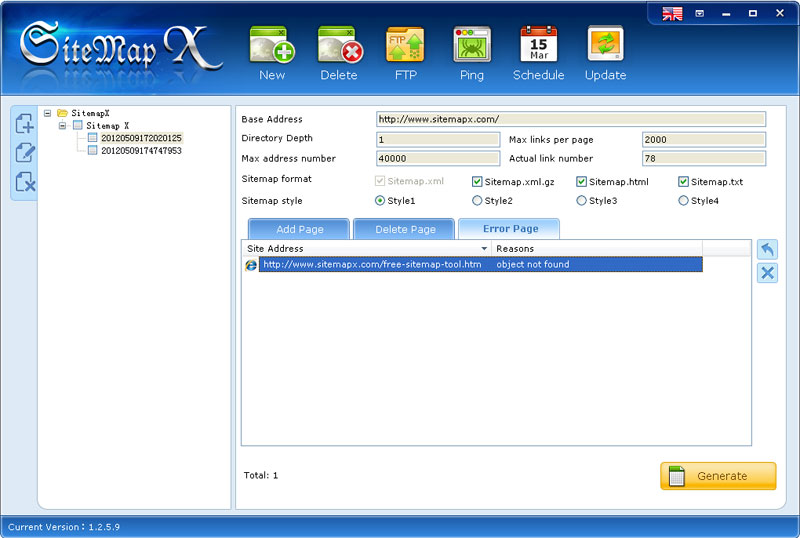Click the Base Address input field
800x538 pixels.
(571, 119)
